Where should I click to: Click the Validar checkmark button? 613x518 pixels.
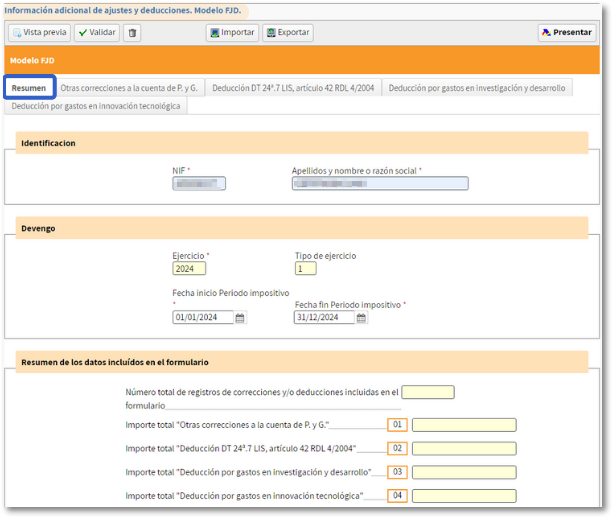coord(97,32)
